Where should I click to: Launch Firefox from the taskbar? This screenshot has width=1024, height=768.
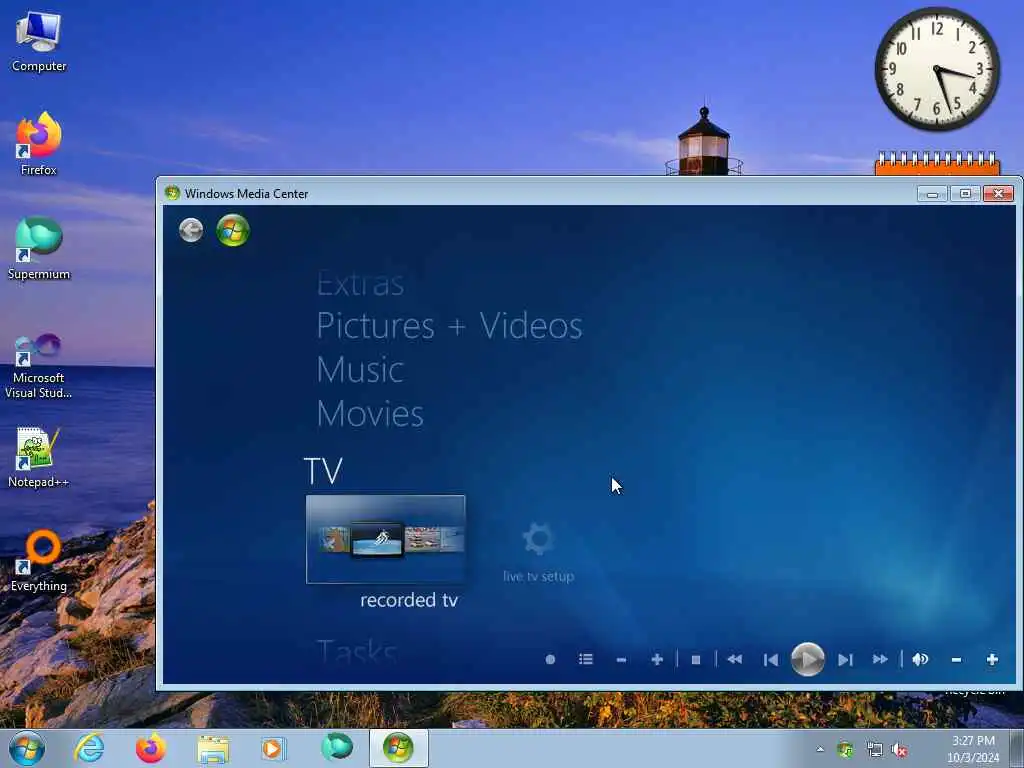pyautogui.click(x=150, y=748)
